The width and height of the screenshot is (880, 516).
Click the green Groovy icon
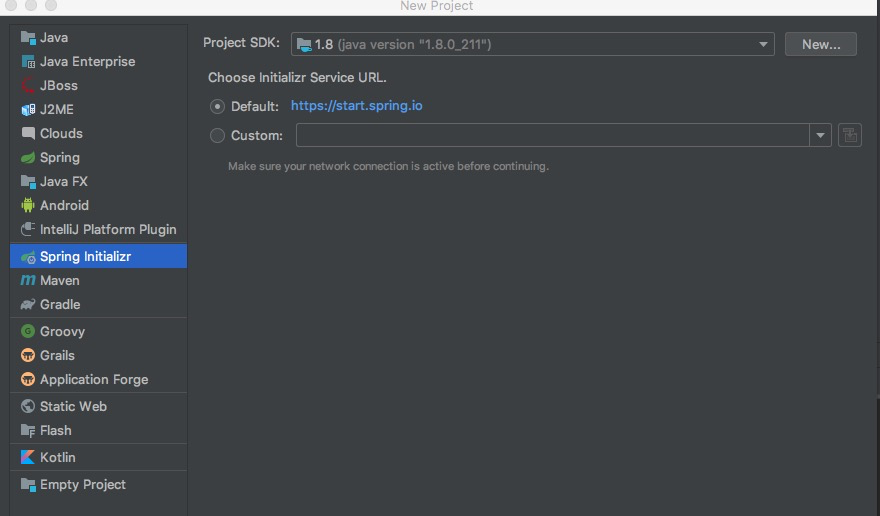tap(28, 331)
